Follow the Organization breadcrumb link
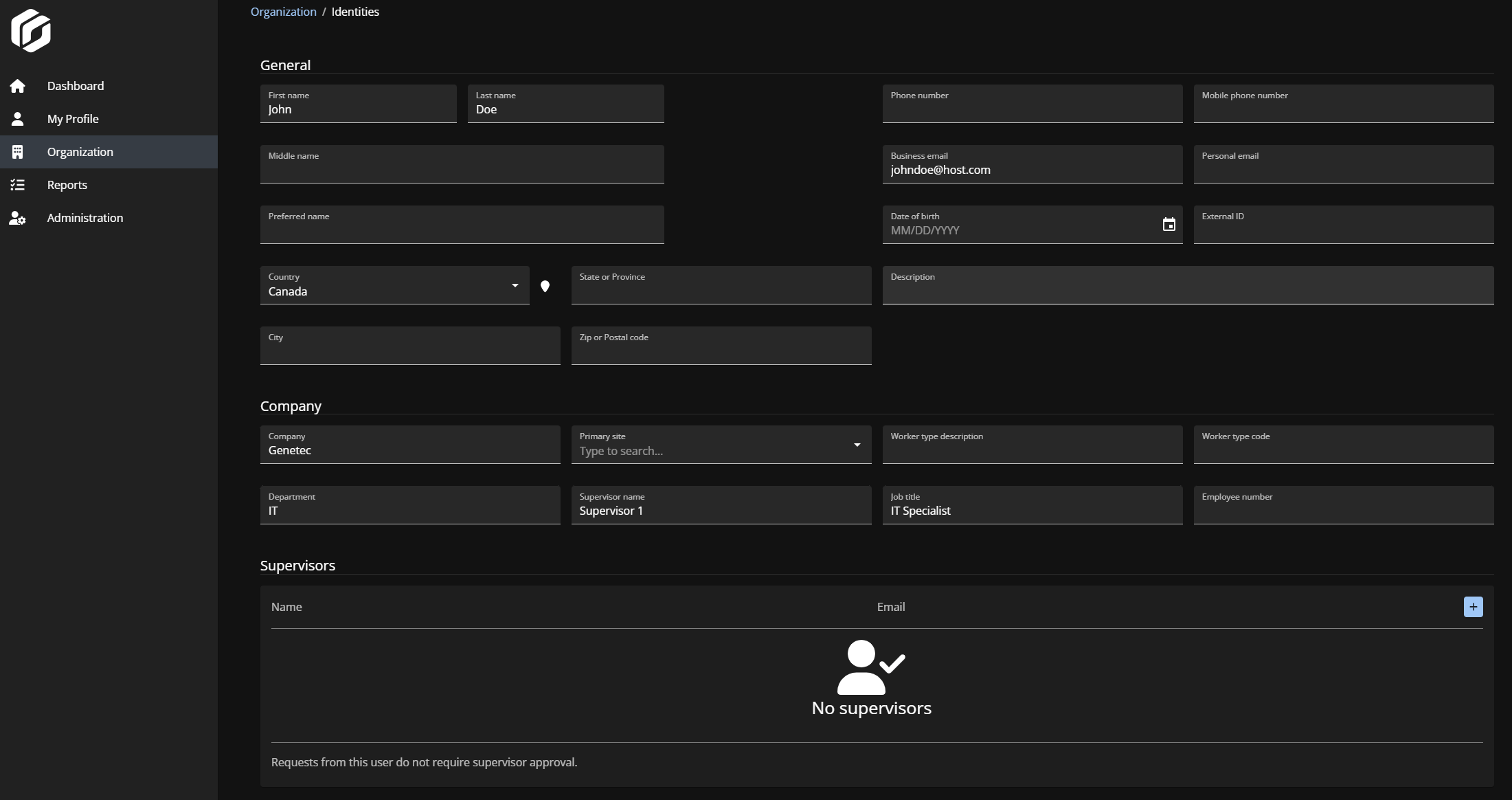Viewport: 1512px width, 800px height. point(283,12)
